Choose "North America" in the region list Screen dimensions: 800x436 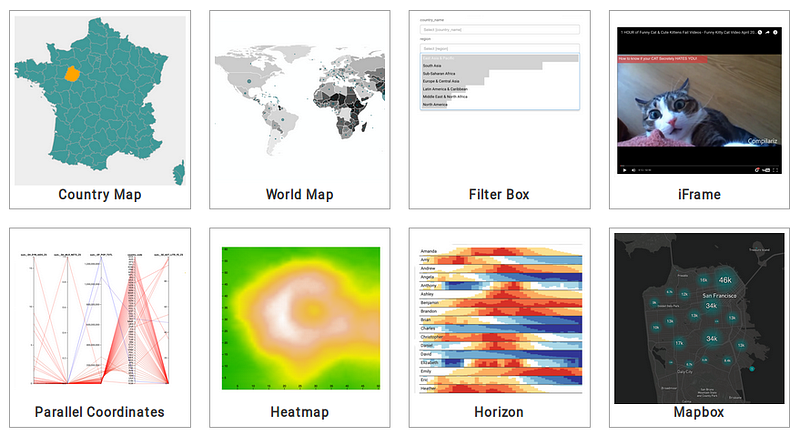pos(499,104)
